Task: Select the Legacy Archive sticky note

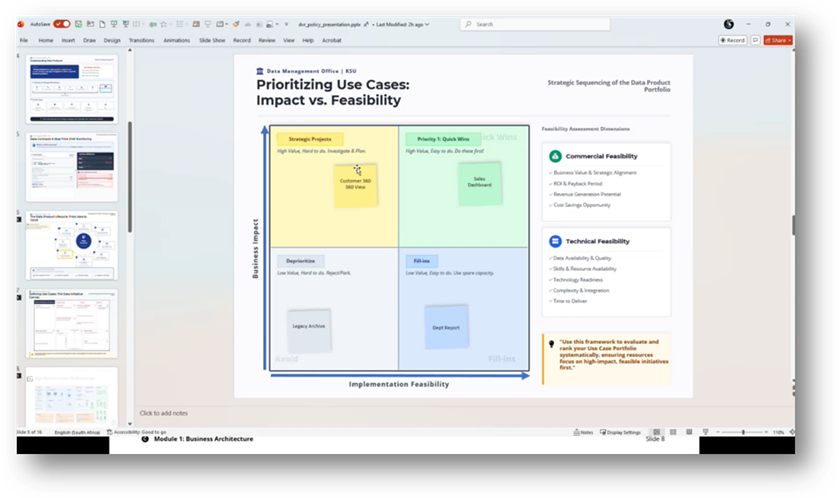Action: pos(309,330)
